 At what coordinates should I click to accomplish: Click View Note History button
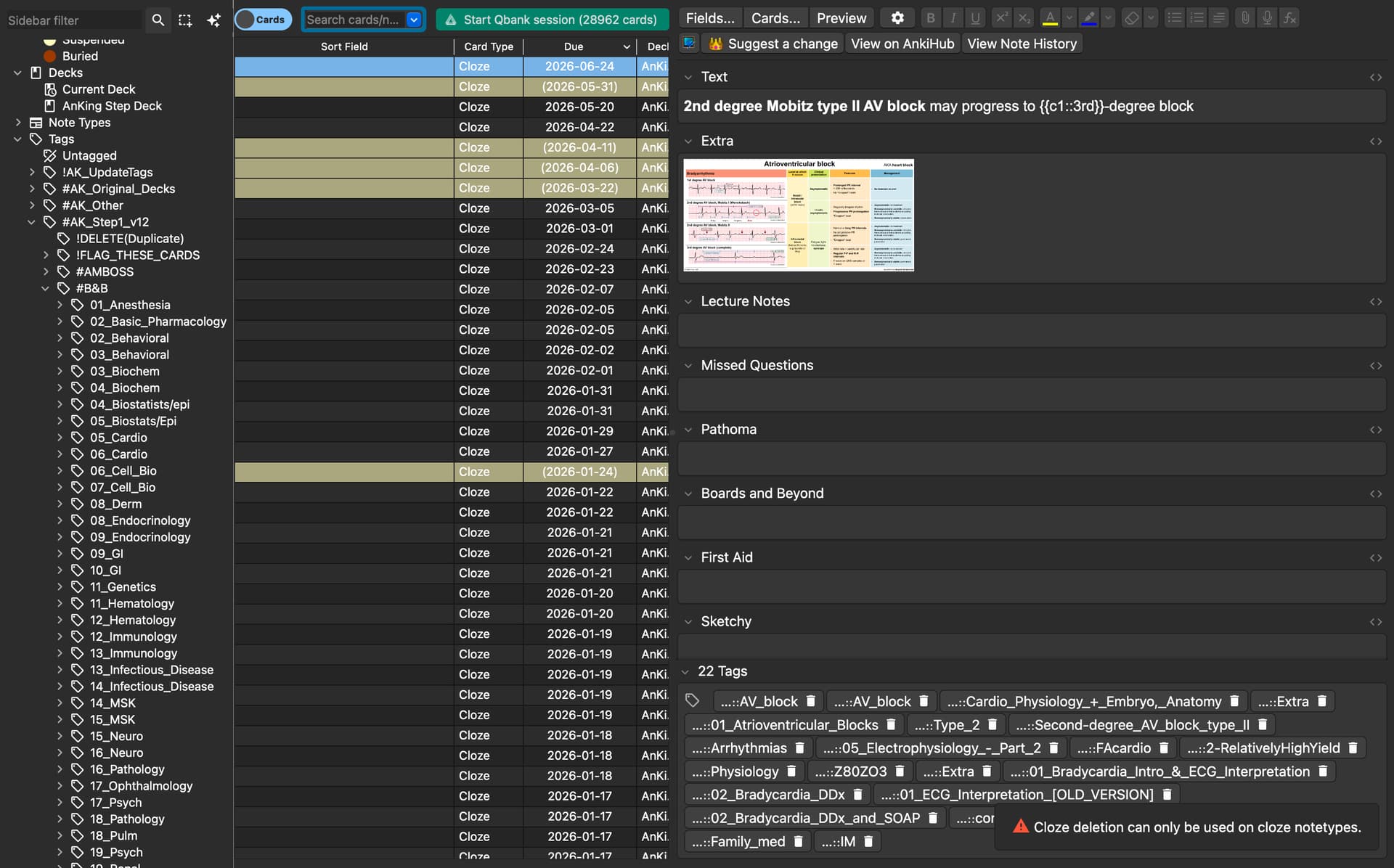1021,44
